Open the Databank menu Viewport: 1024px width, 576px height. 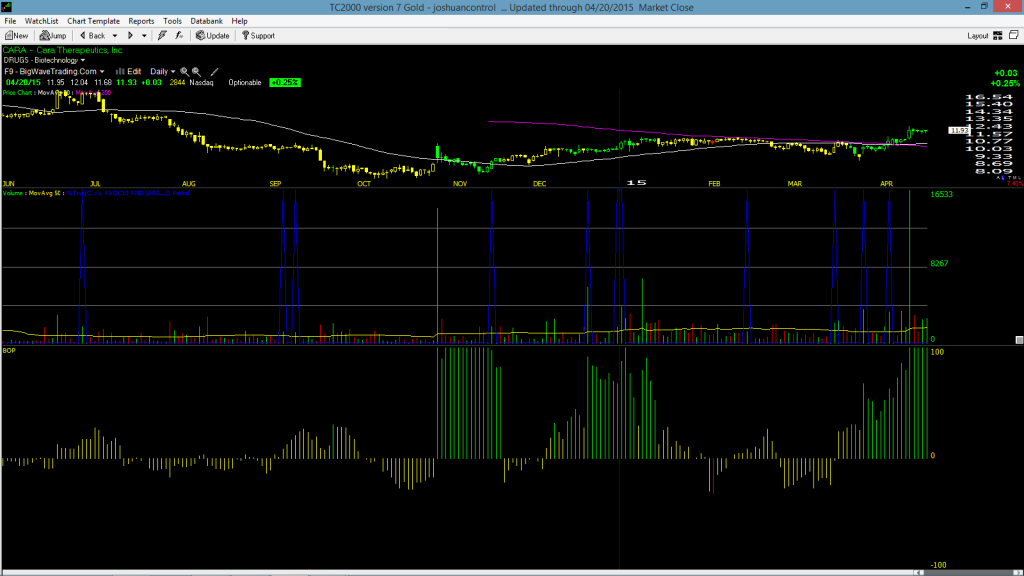coord(206,21)
